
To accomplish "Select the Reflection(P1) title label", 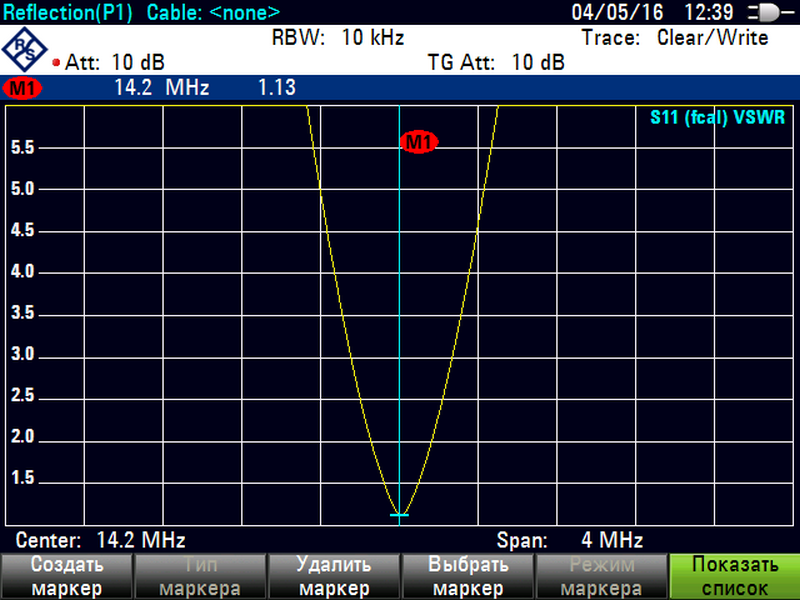I will click(70, 13).
